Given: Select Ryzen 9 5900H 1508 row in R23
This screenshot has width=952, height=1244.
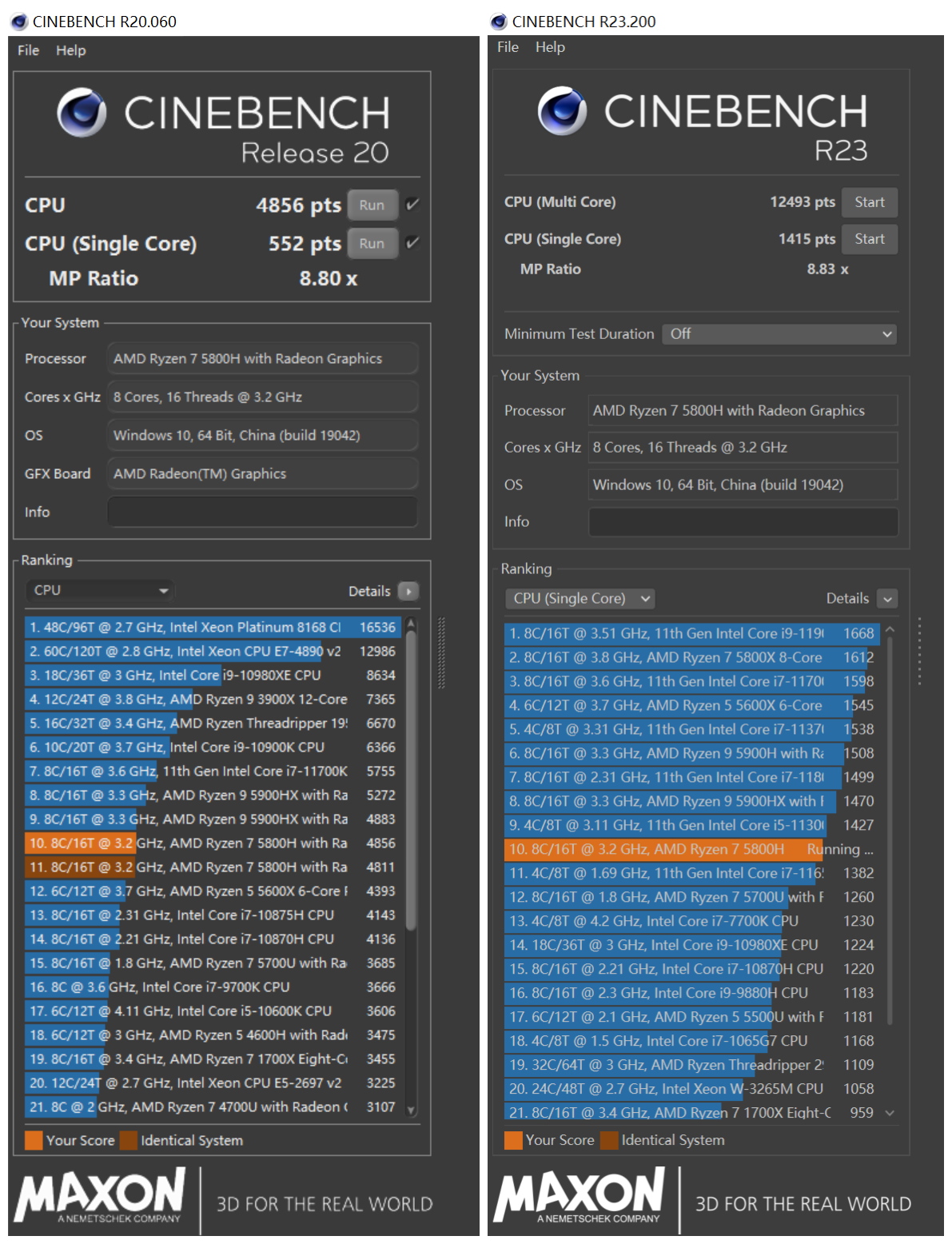Looking at the screenshot, I should point(692,754).
